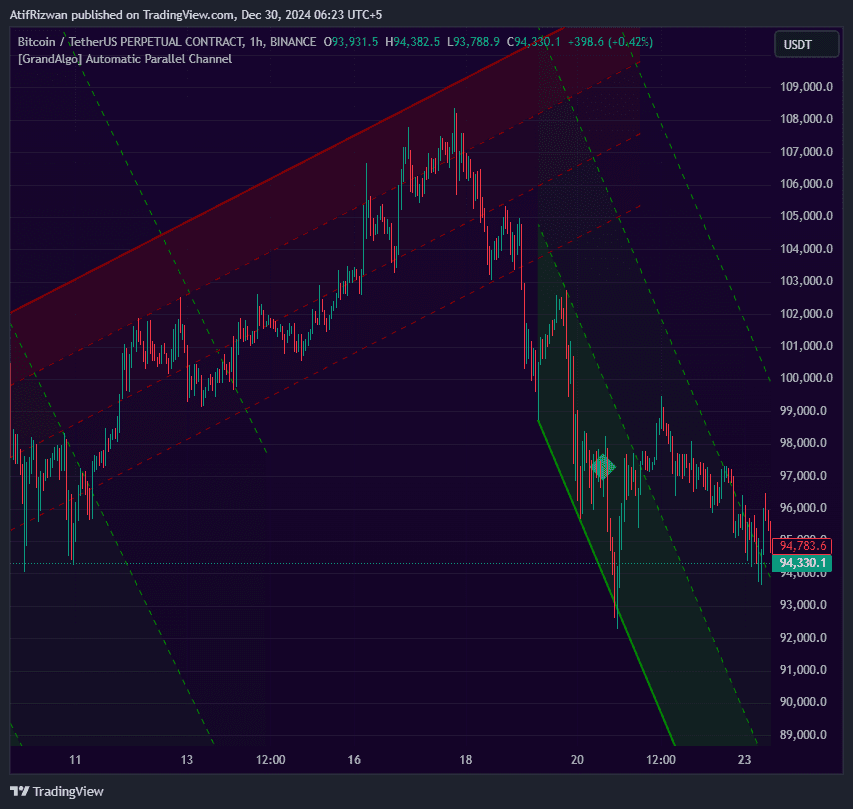Select the low value L93,788.9
The width and height of the screenshot is (853, 809).
click(x=476, y=42)
